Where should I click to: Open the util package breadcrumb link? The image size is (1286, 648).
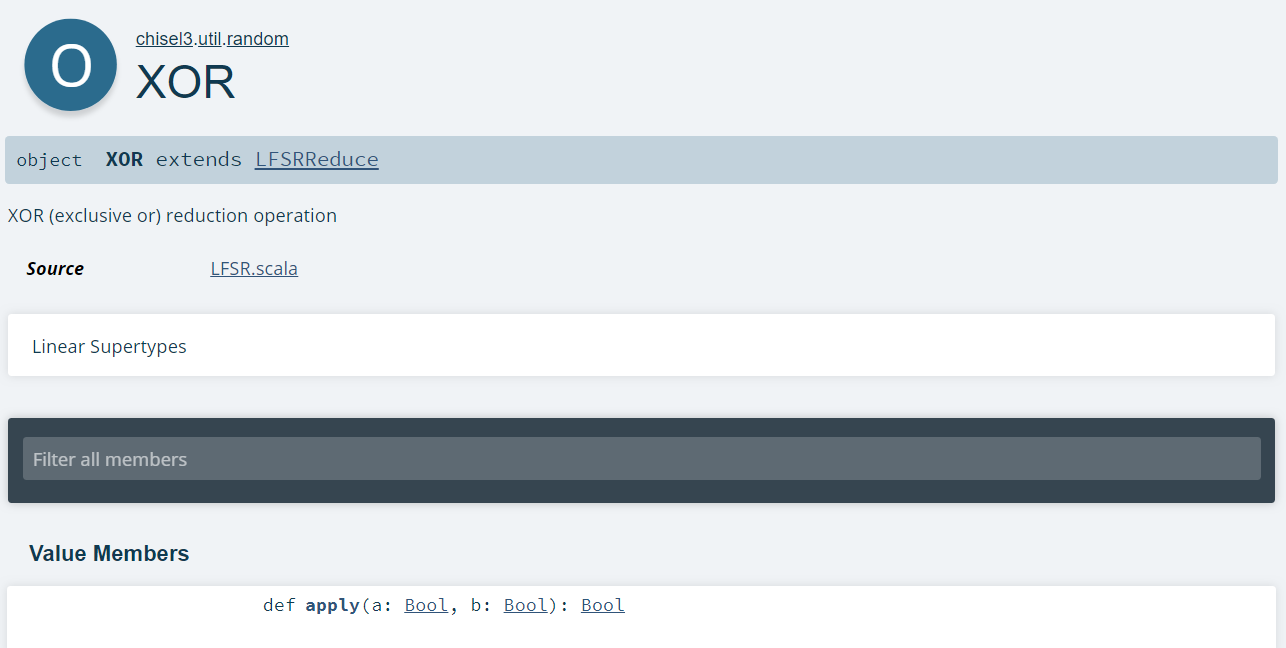click(x=211, y=38)
